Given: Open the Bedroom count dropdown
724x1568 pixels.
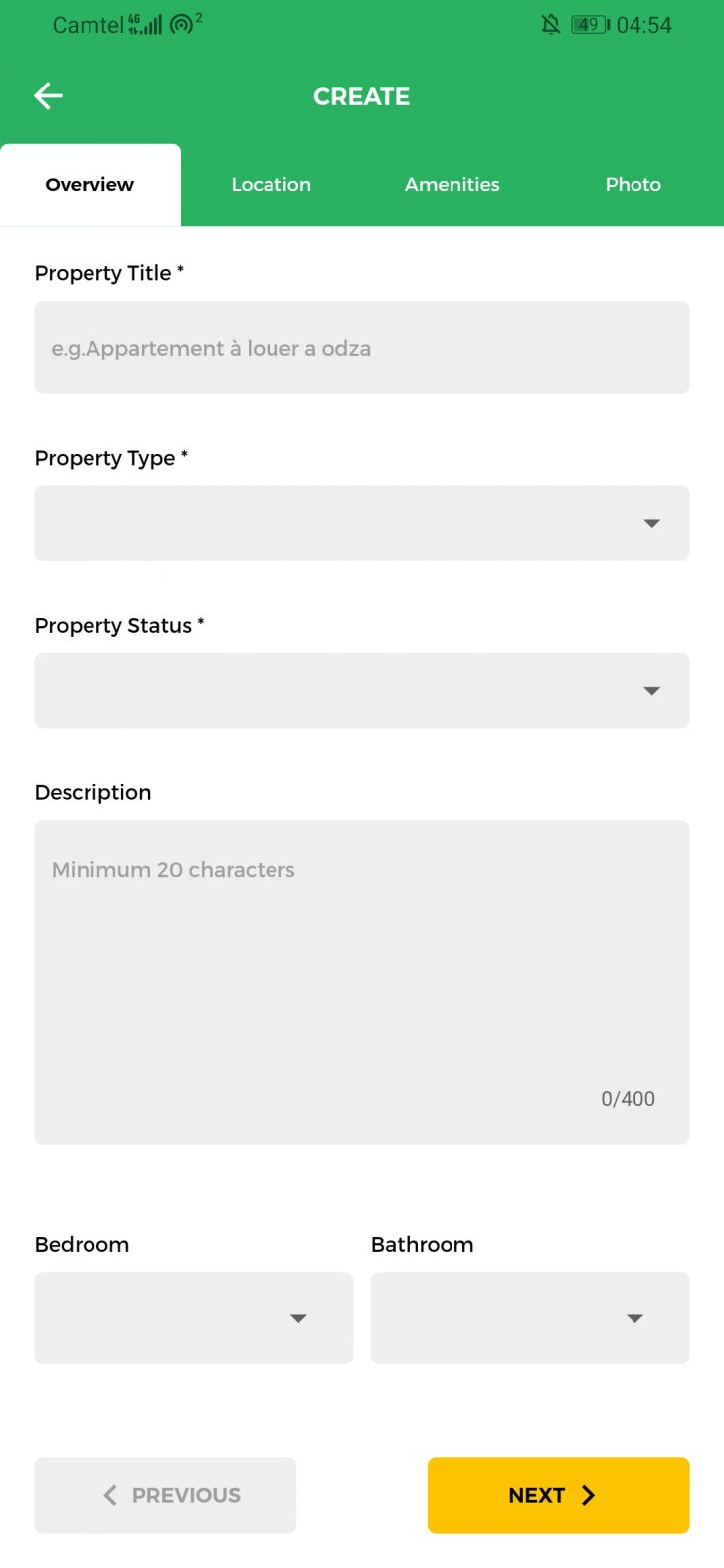Looking at the screenshot, I should pyautogui.click(x=193, y=1317).
